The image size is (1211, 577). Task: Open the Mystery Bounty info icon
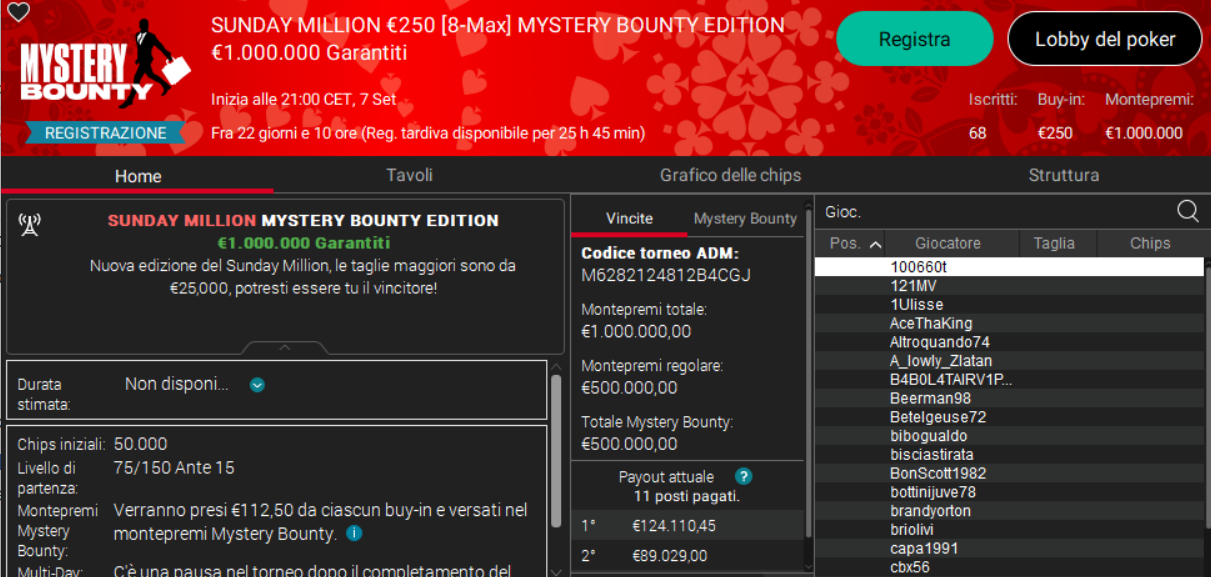tap(353, 534)
